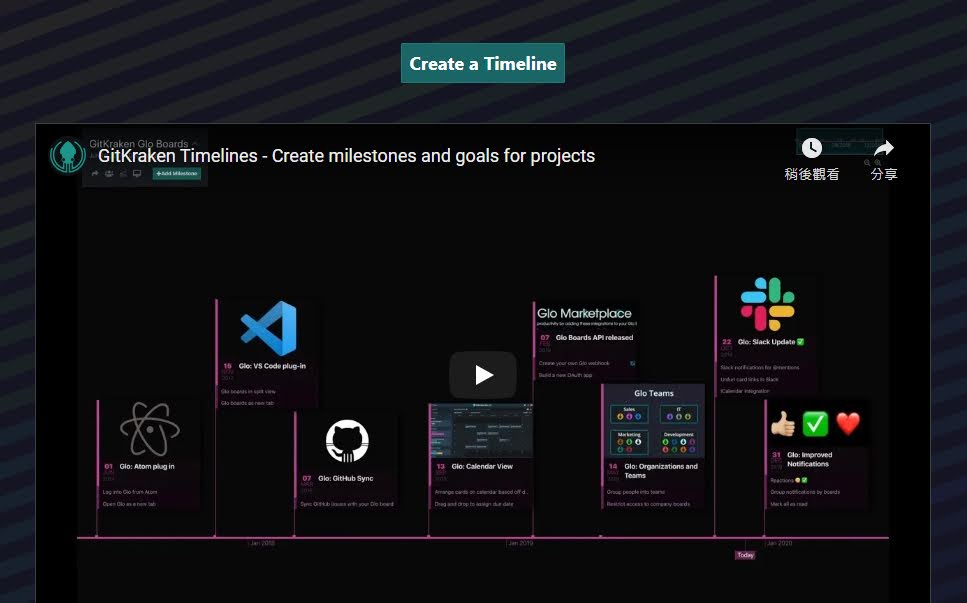The image size is (967, 603).
Task: Click the Glo Marketplace banner
Action: click(585, 316)
